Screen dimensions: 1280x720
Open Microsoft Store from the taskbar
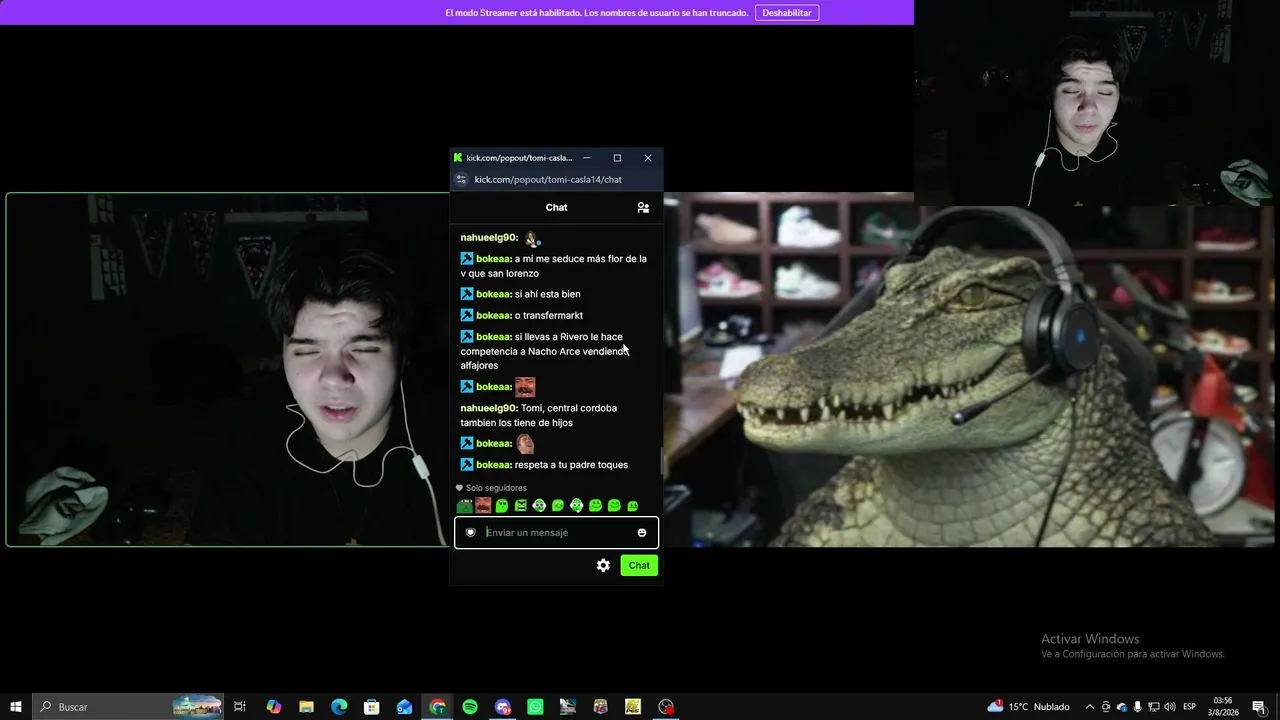[372, 707]
